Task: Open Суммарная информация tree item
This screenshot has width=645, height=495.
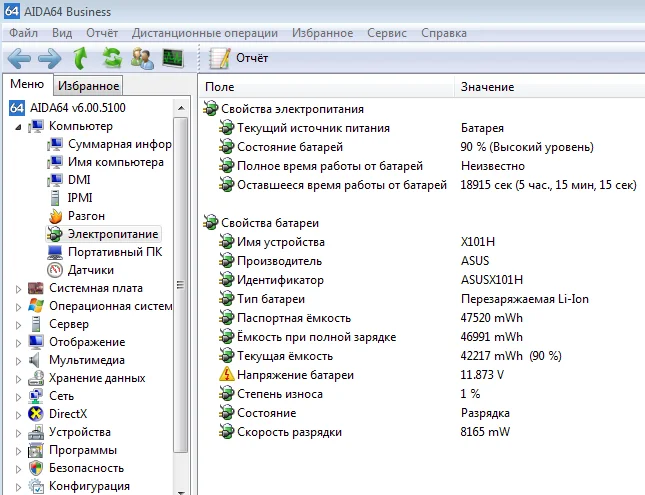Action: point(120,144)
